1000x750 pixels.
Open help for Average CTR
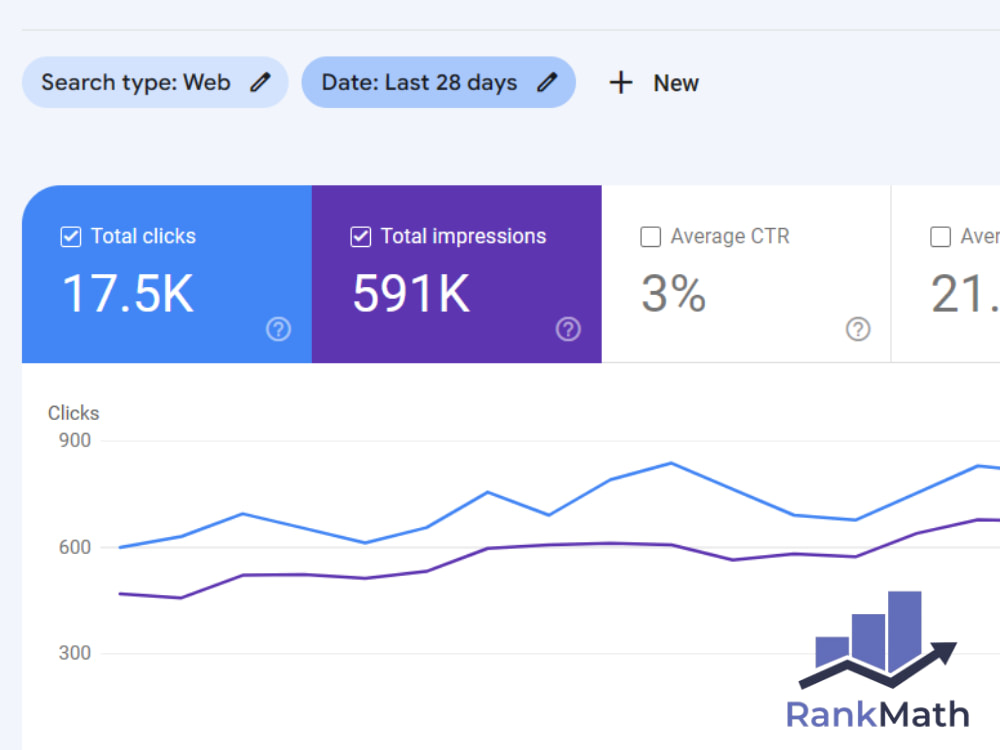coord(858,329)
